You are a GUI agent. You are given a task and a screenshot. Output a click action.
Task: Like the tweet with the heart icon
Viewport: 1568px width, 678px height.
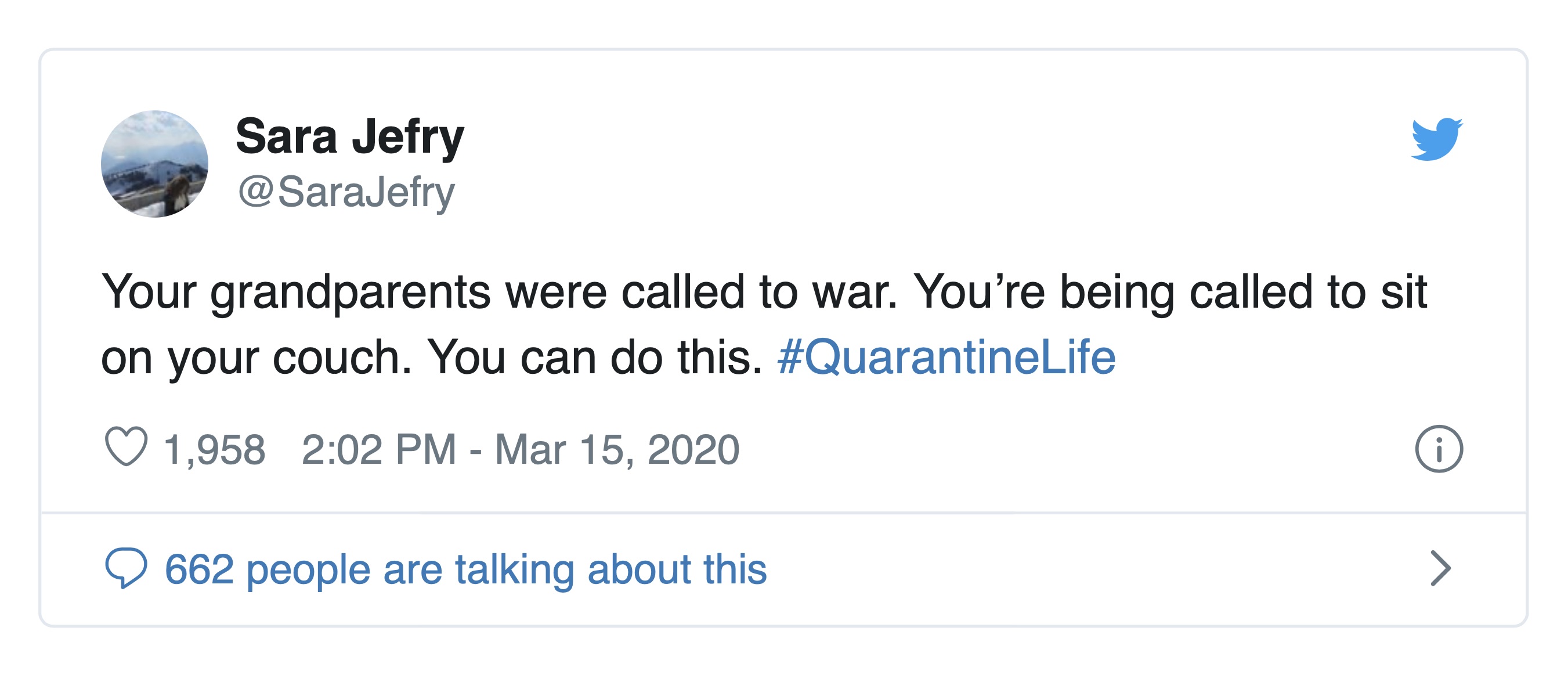[x=126, y=448]
